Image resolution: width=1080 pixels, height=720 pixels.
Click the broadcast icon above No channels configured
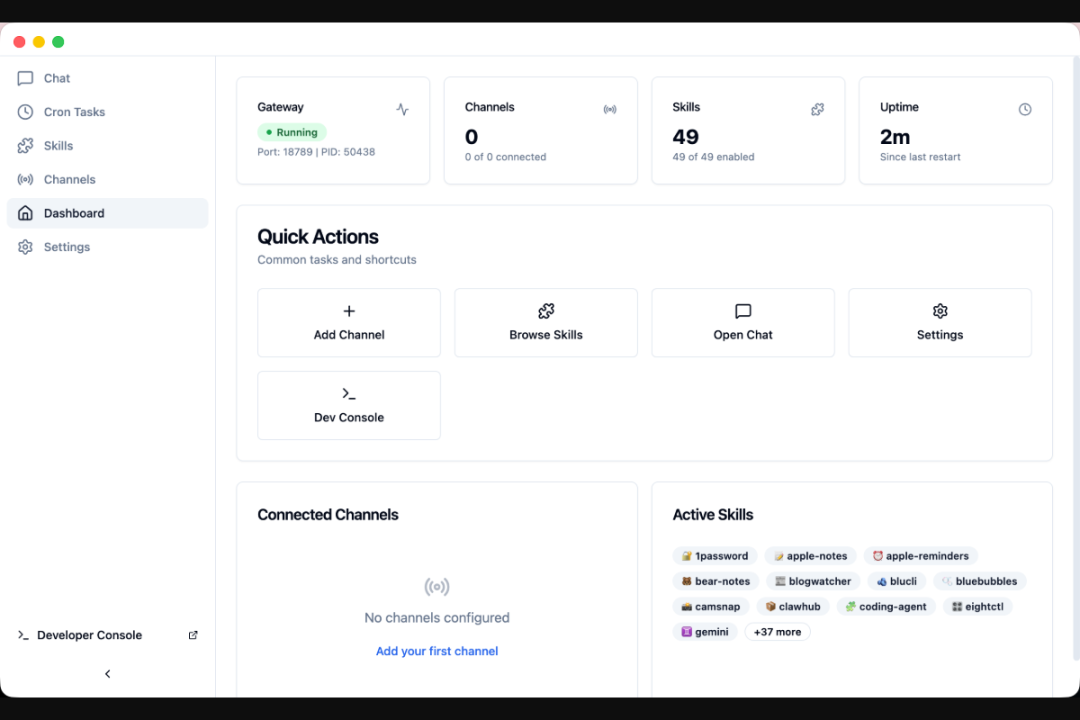(x=437, y=587)
